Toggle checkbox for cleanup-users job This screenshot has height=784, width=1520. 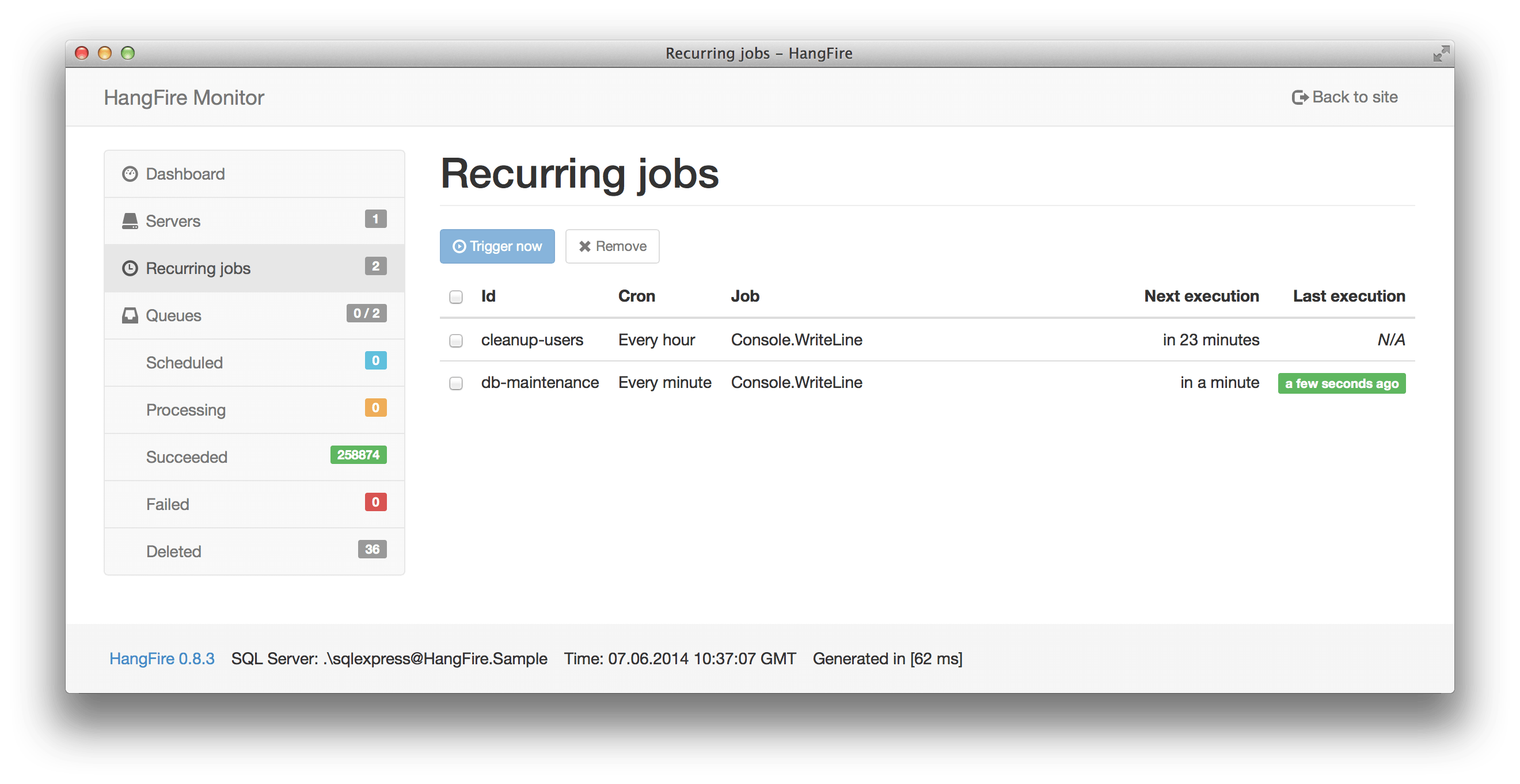[457, 339]
